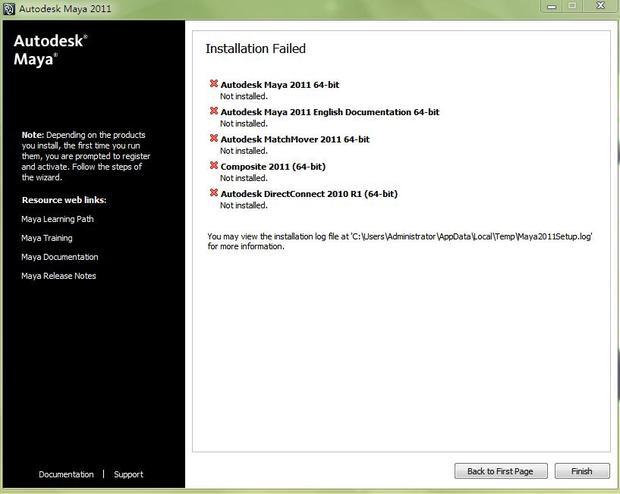This screenshot has width=620, height=494.
Task: Click the Autodesk Maya title bar icon
Action: pyautogui.click(x=9, y=9)
